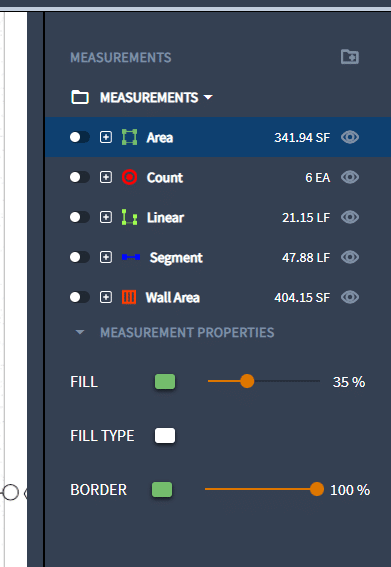The height and width of the screenshot is (567, 391).
Task: Hide the Area measurement with eye icon
Action: click(x=350, y=137)
